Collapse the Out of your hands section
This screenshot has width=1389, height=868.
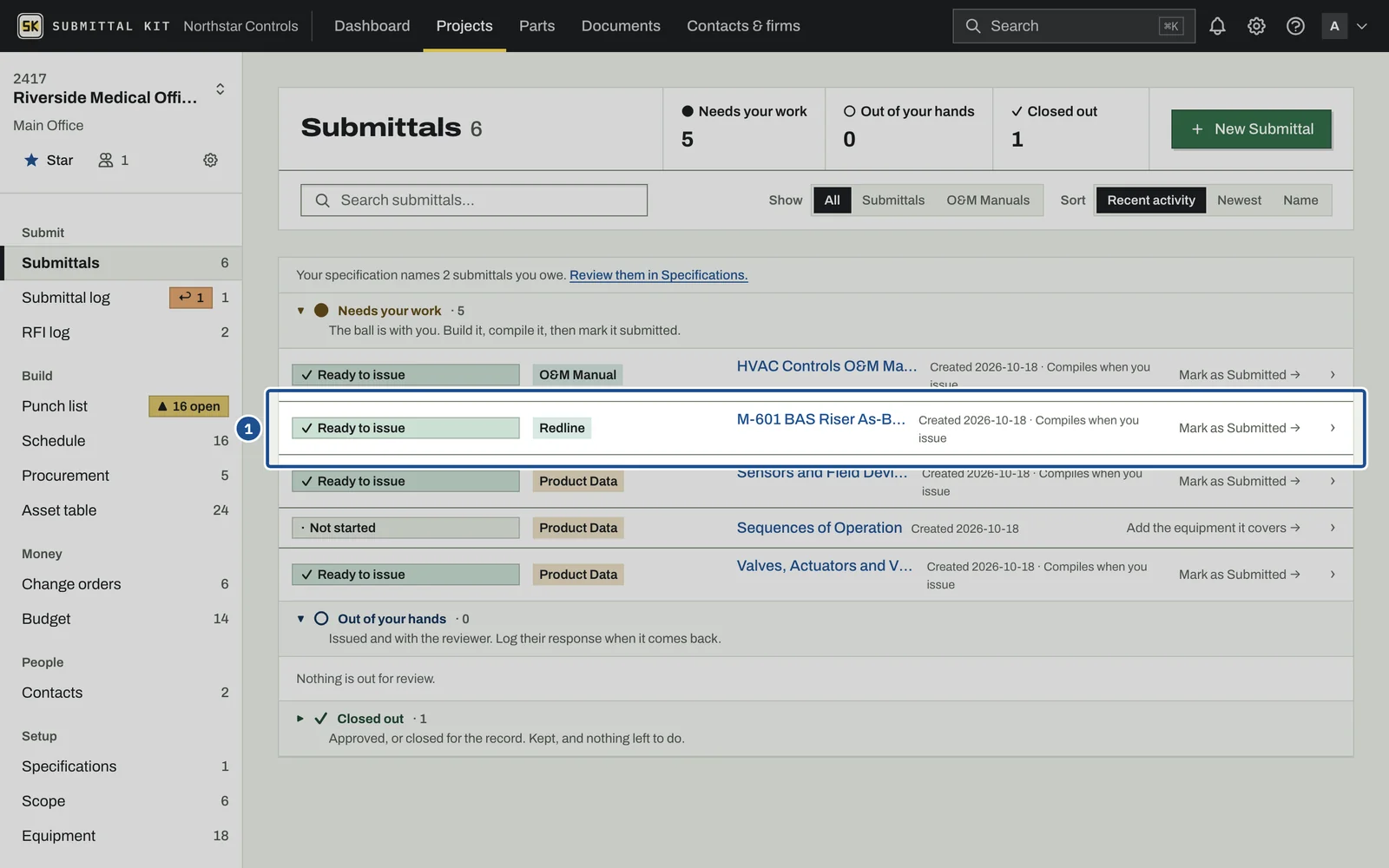point(300,619)
